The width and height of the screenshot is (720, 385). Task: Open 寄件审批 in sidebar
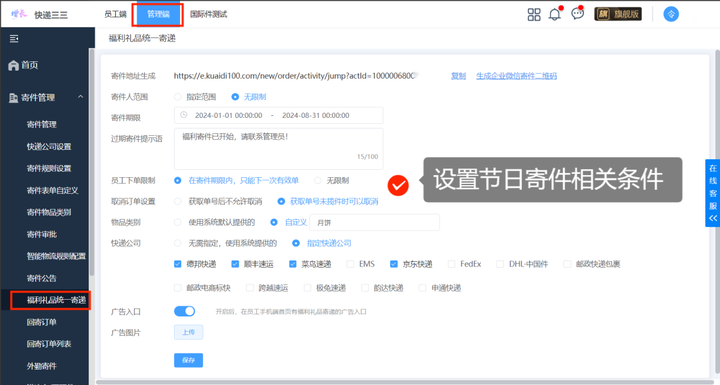pos(42,234)
